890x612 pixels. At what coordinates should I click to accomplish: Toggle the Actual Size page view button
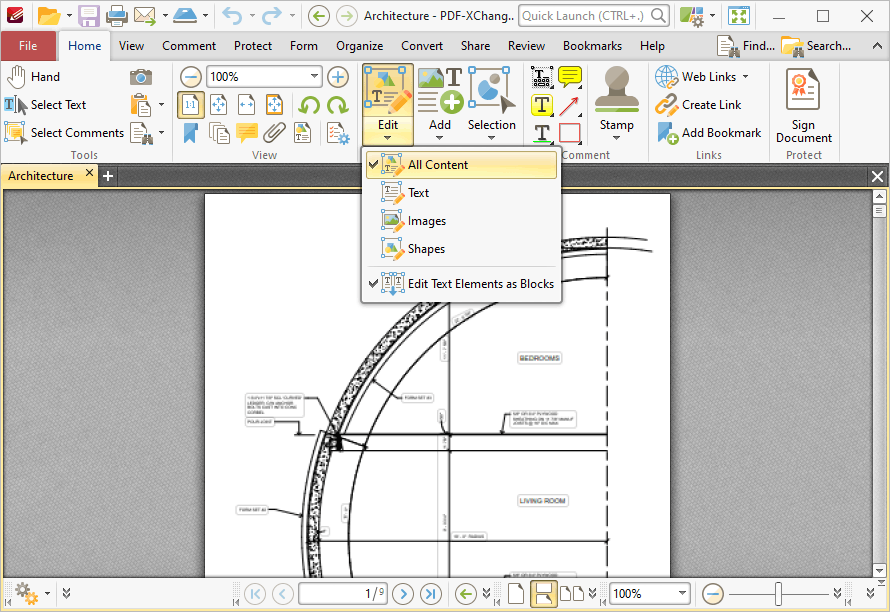(x=190, y=105)
